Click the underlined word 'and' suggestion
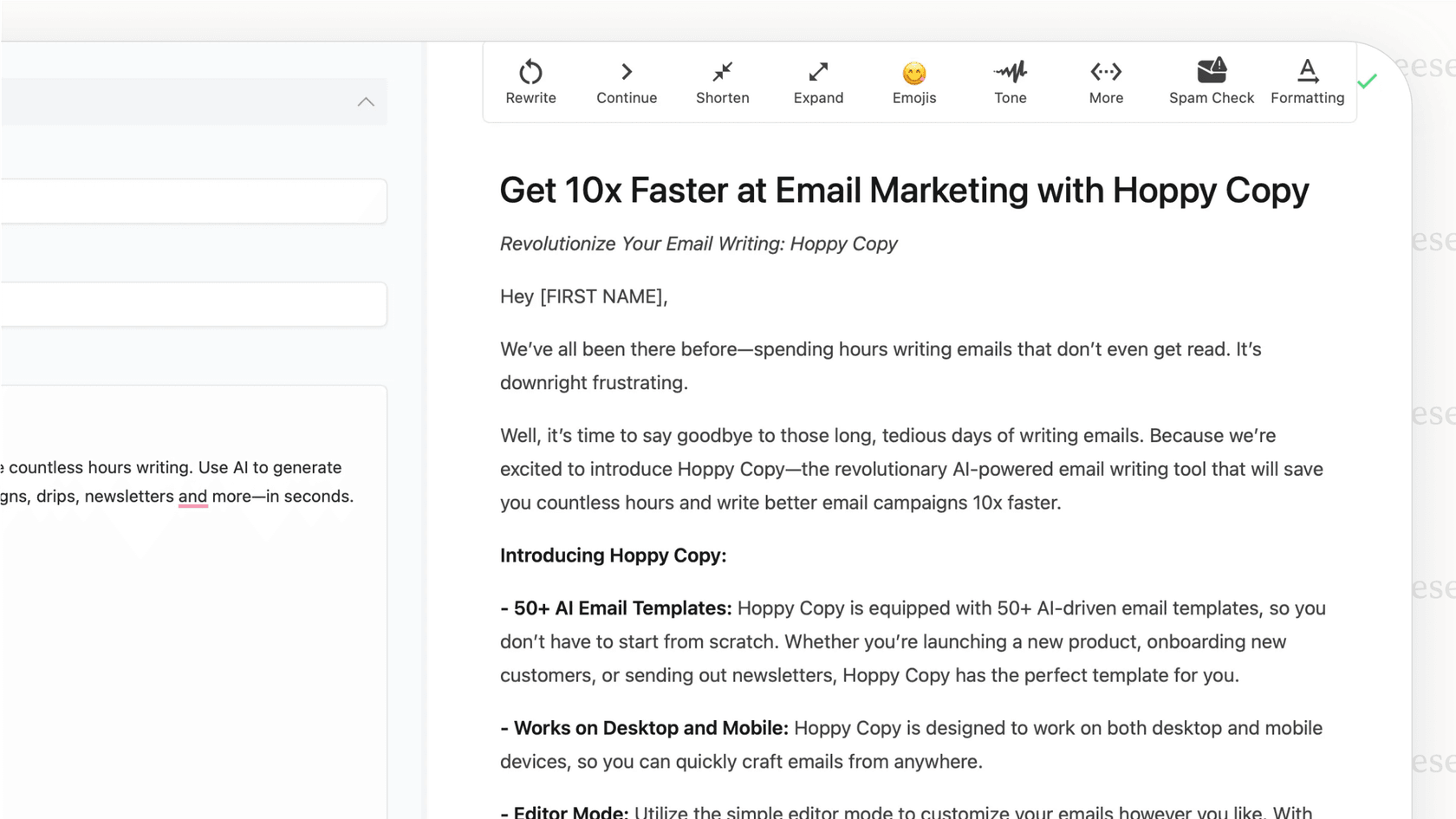 coord(192,496)
